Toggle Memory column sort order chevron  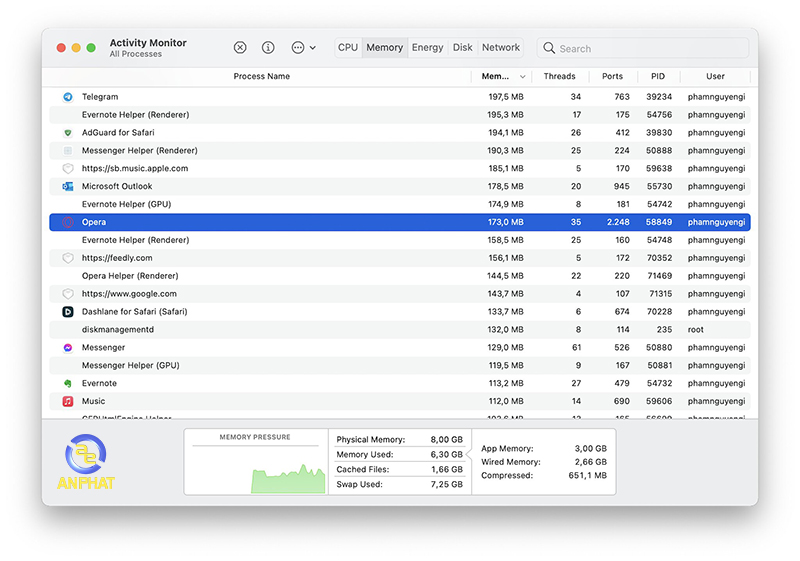(522, 76)
